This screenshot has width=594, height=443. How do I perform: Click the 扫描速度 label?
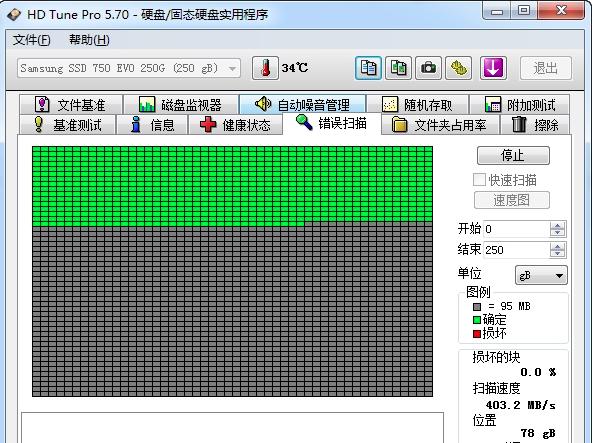pyautogui.click(x=496, y=388)
